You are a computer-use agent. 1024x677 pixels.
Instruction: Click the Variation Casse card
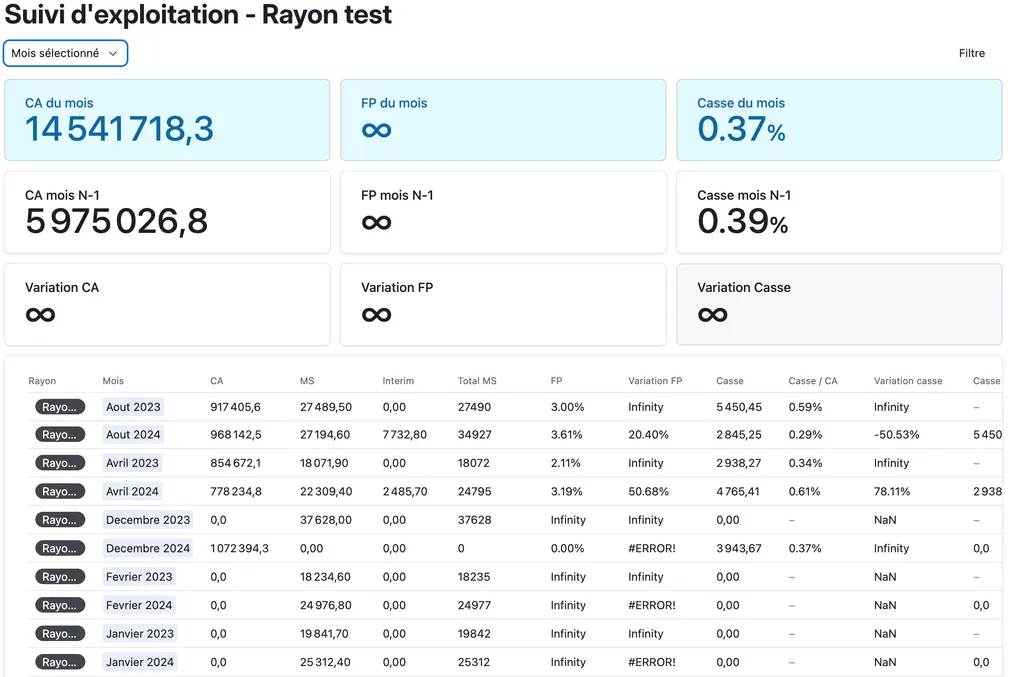point(839,304)
